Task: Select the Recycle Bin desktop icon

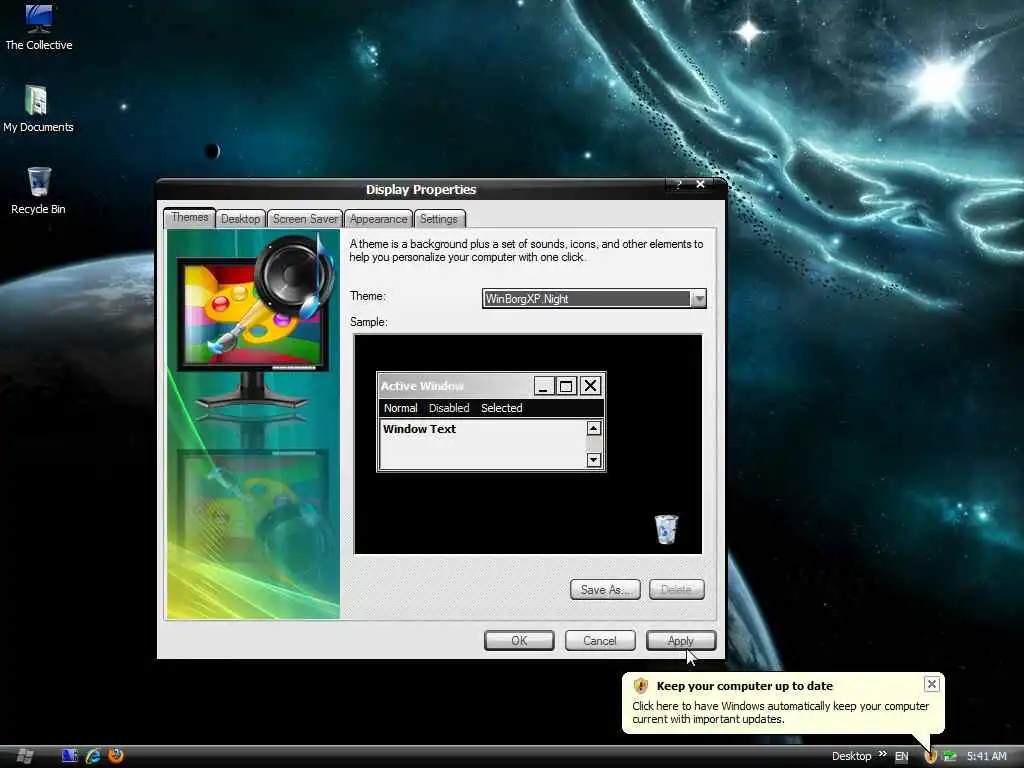Action: click(x=39, y=191)
